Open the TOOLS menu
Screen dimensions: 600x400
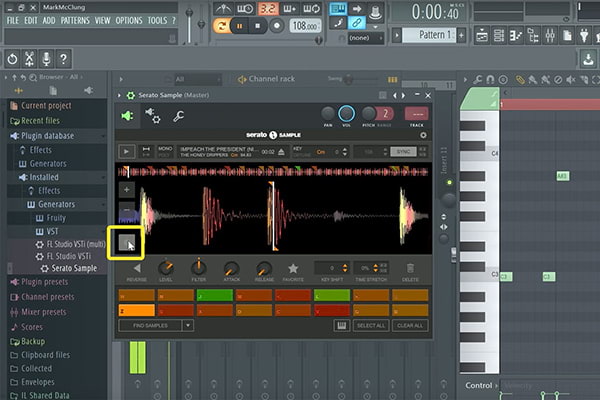click(157, 20)
